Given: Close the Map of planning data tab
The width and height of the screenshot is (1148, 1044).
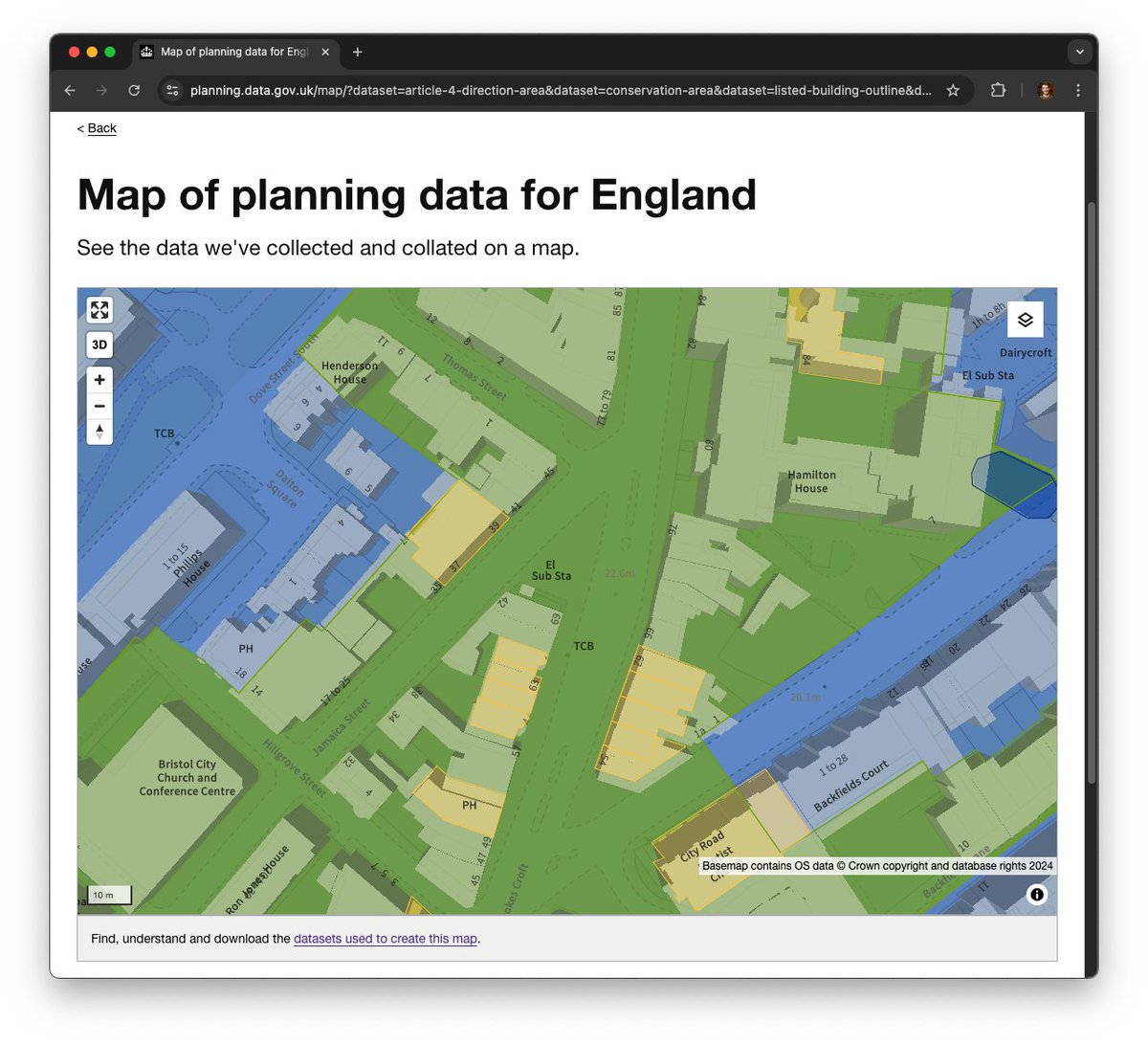Looking at the screenshot, I should tap(325, 52).
